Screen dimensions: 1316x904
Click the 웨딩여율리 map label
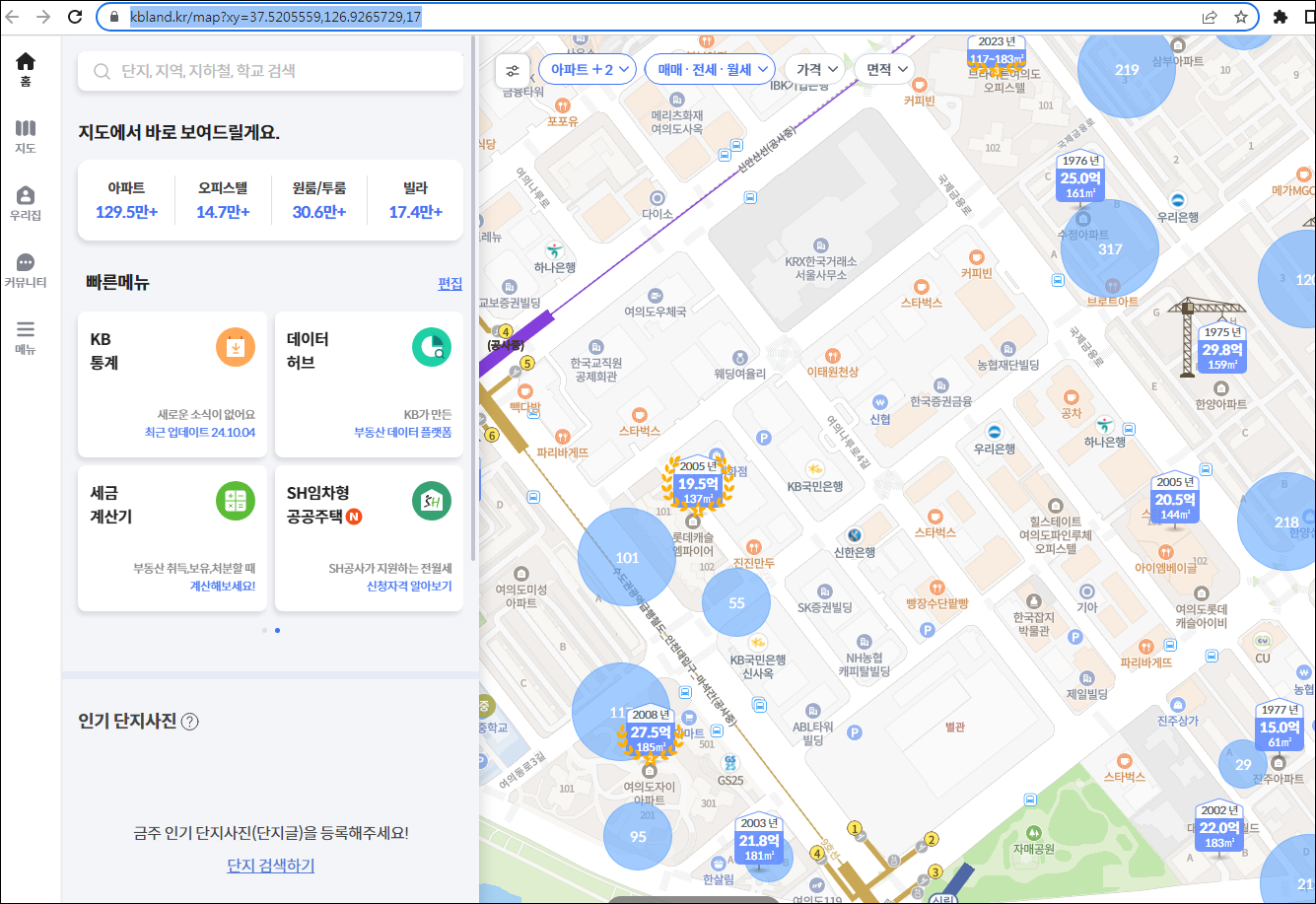pos(740,374)
